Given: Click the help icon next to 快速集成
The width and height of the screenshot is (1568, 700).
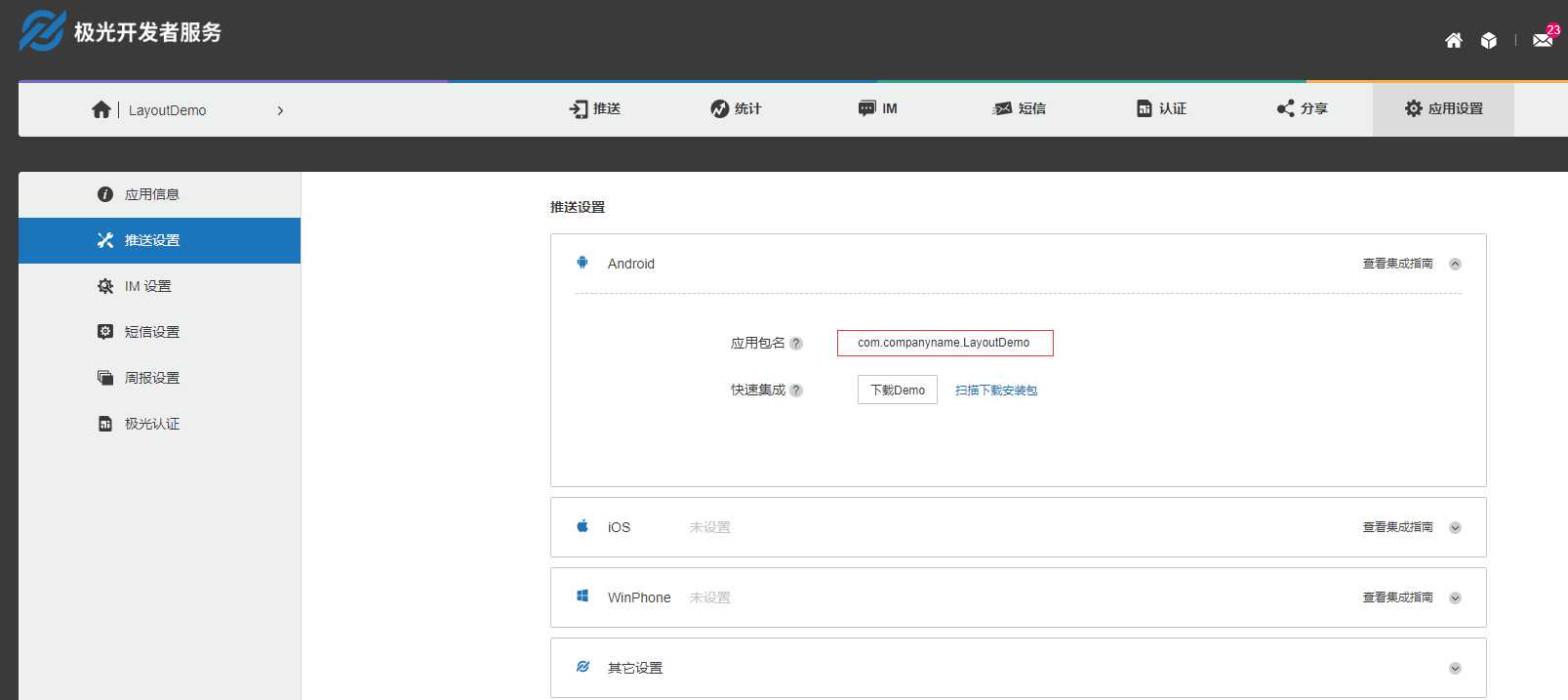Looking at the screenshot, I should click(x=796, y=391).
